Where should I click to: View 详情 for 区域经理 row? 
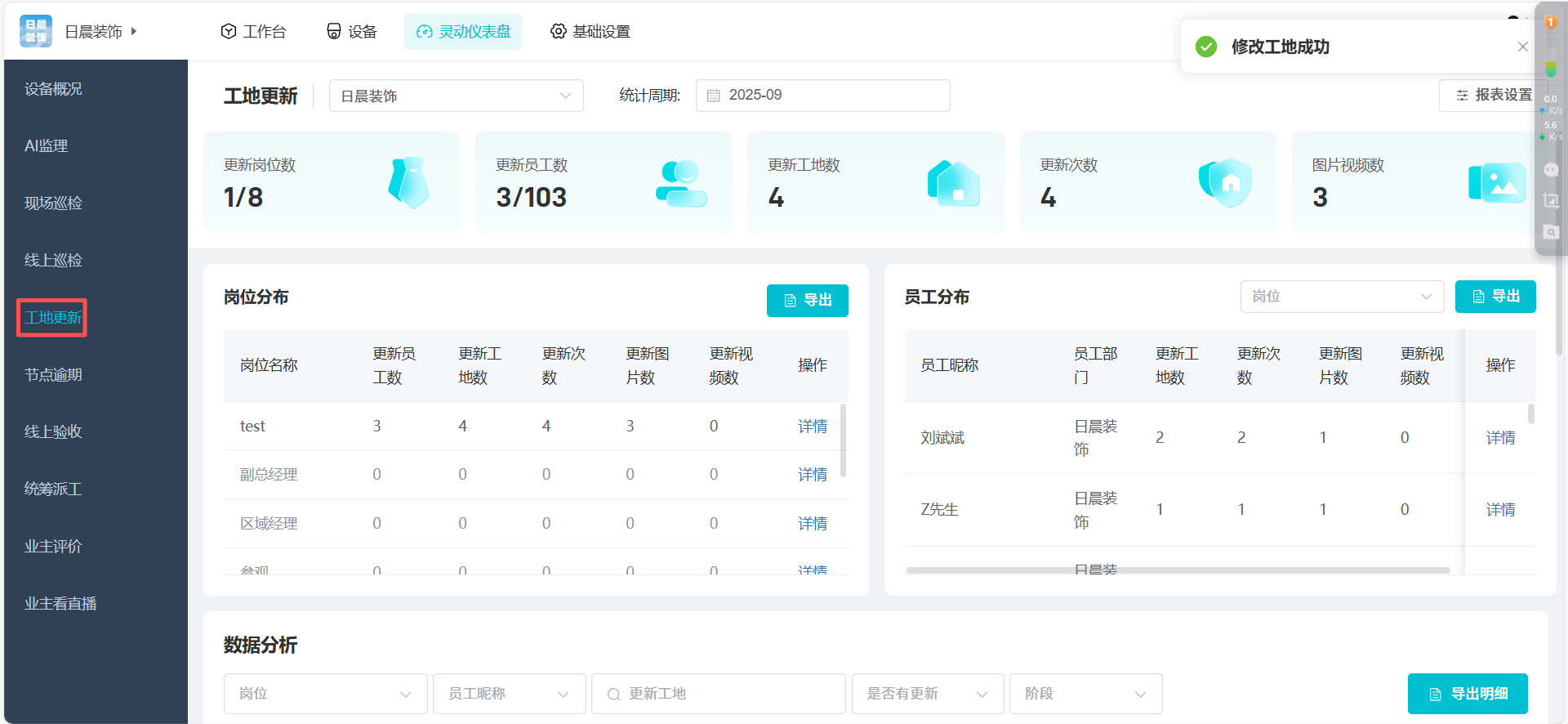click(812, 523)
